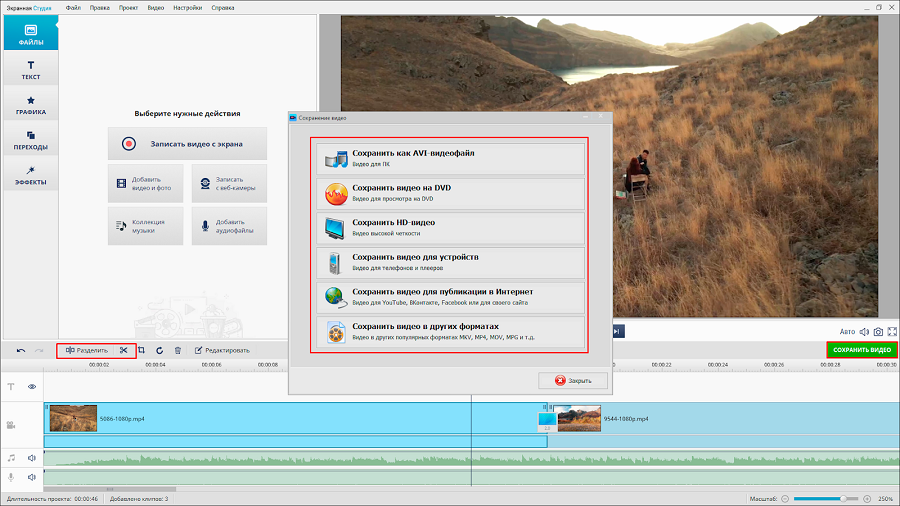Take a snapshot with the camera icon
The image size is (900, 506).
point(878,331)
